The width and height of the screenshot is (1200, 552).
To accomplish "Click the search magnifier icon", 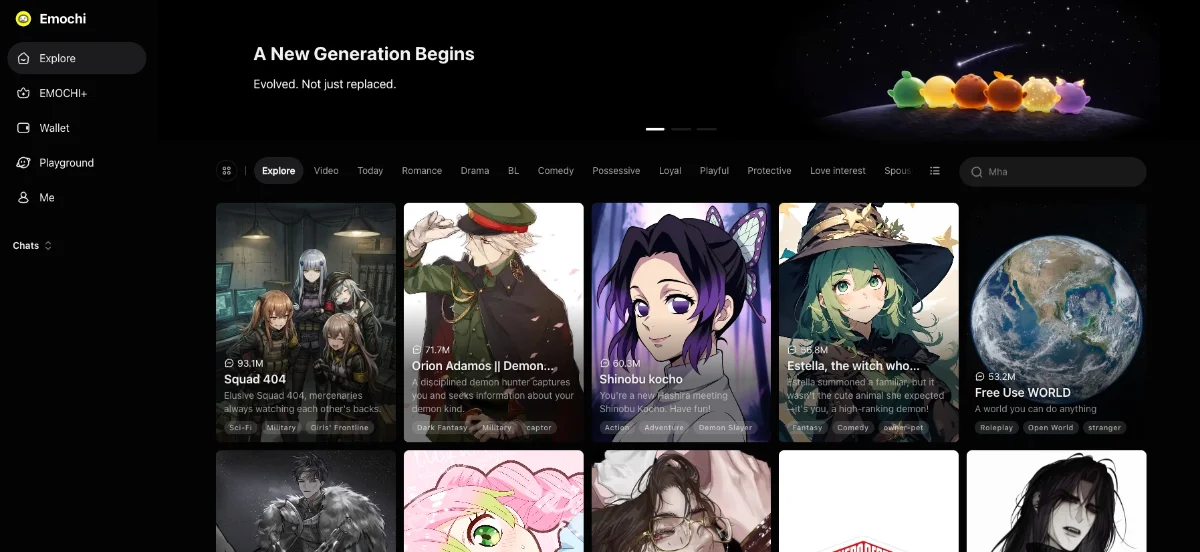I will point(977,172).
